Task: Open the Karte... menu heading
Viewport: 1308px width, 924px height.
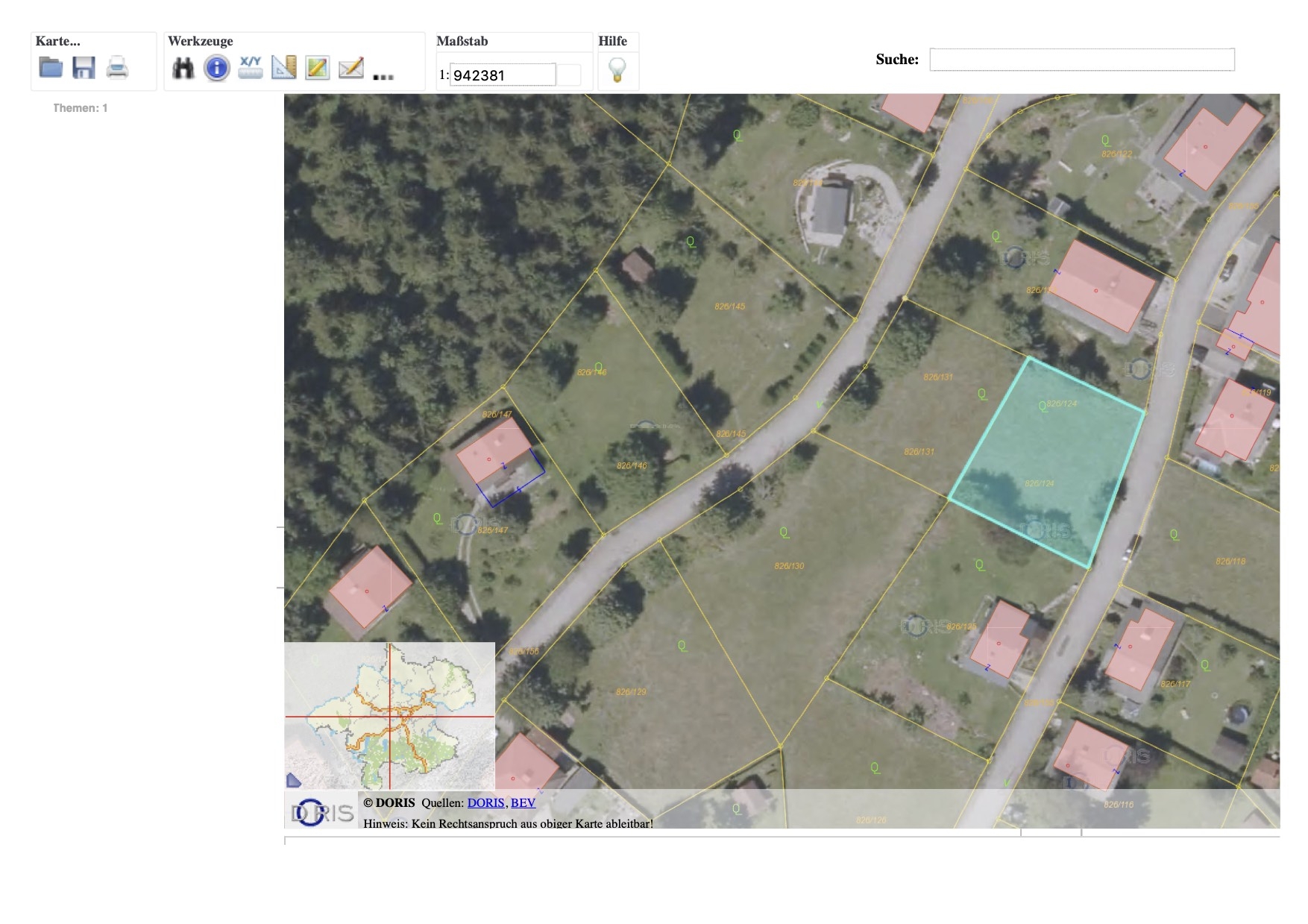Action: [x=57, y=41]
